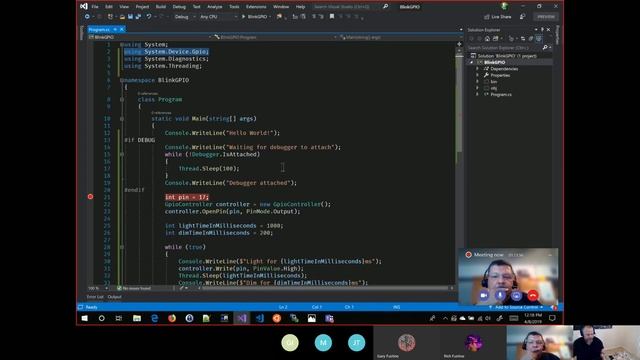Toggle the breakpoint on the int pin line
Viewport: 640px width, 360px height.
click(90, 197)
